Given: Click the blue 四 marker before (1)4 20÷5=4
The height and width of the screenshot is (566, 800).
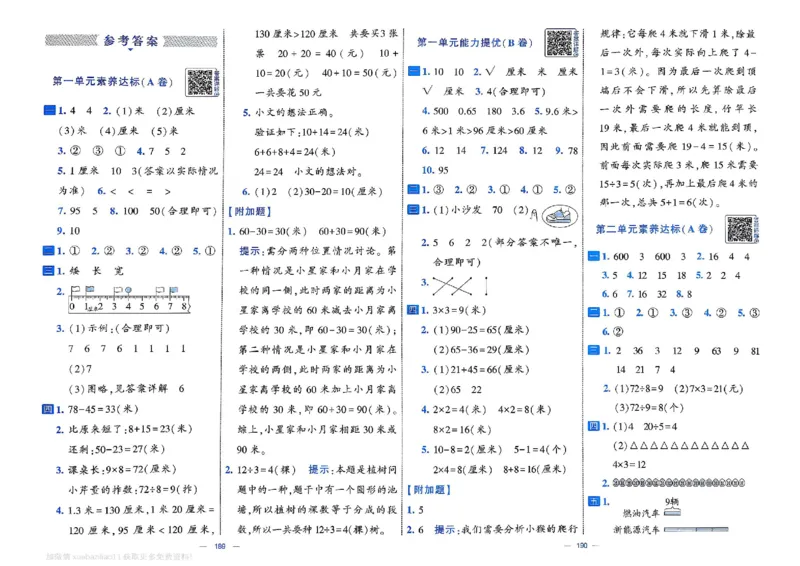Looking at the screenshot, I should (594, 427).
